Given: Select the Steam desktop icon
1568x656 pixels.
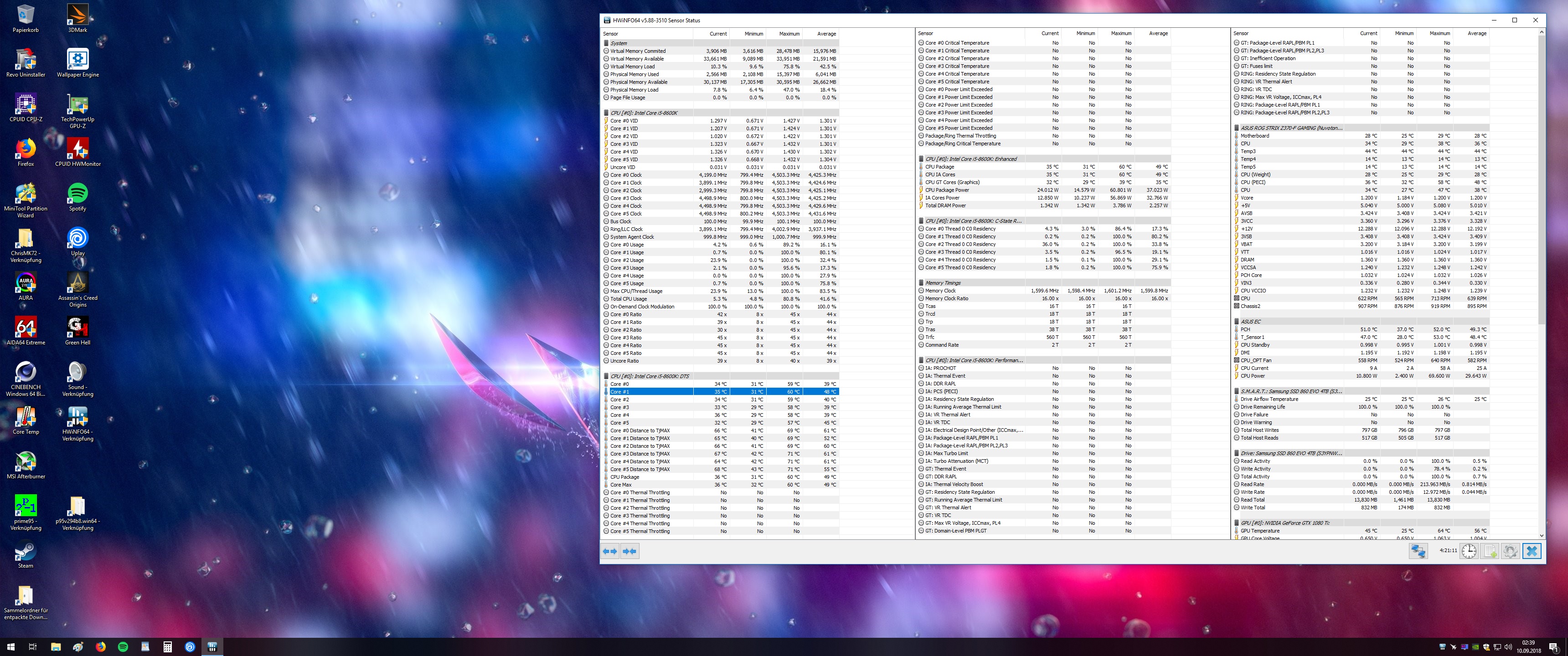Looking at the screenshot, I should tap(26, 554).
